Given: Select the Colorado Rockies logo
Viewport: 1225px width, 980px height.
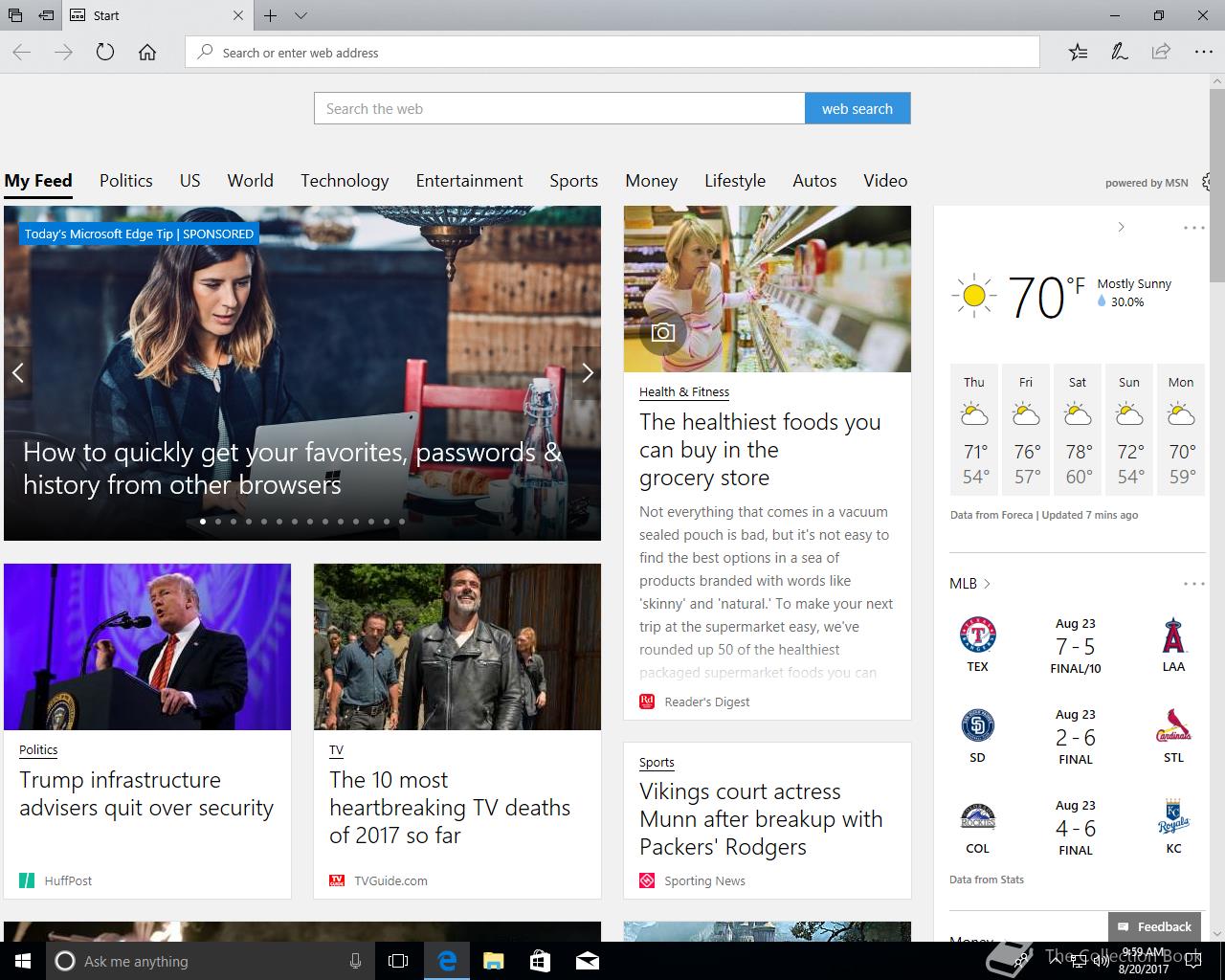Looking at the screenshot, I should [x=977, y=817].
